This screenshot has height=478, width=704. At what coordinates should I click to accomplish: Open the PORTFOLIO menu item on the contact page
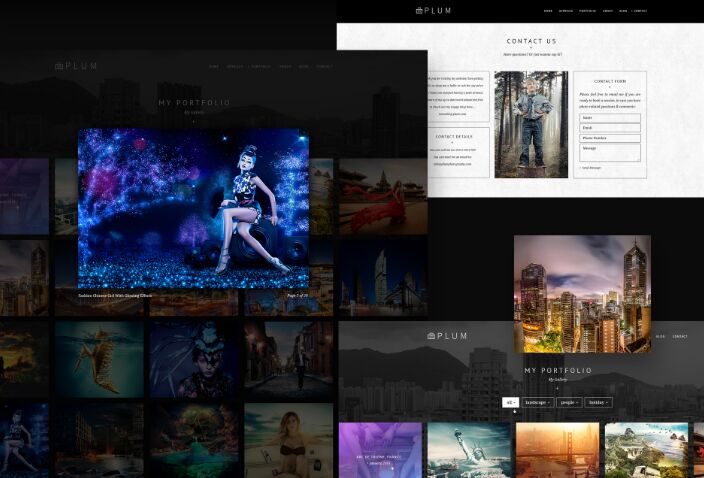(x=587, y=11)
